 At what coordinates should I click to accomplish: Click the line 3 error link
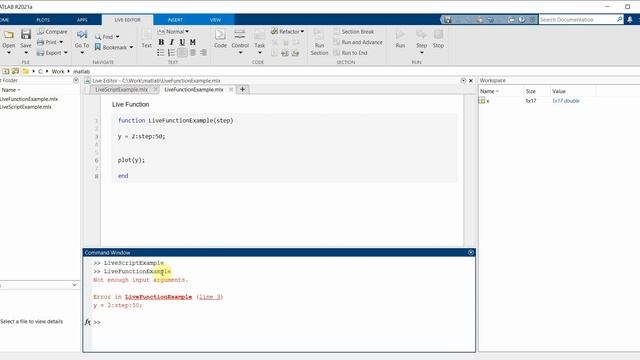point(210,297)
